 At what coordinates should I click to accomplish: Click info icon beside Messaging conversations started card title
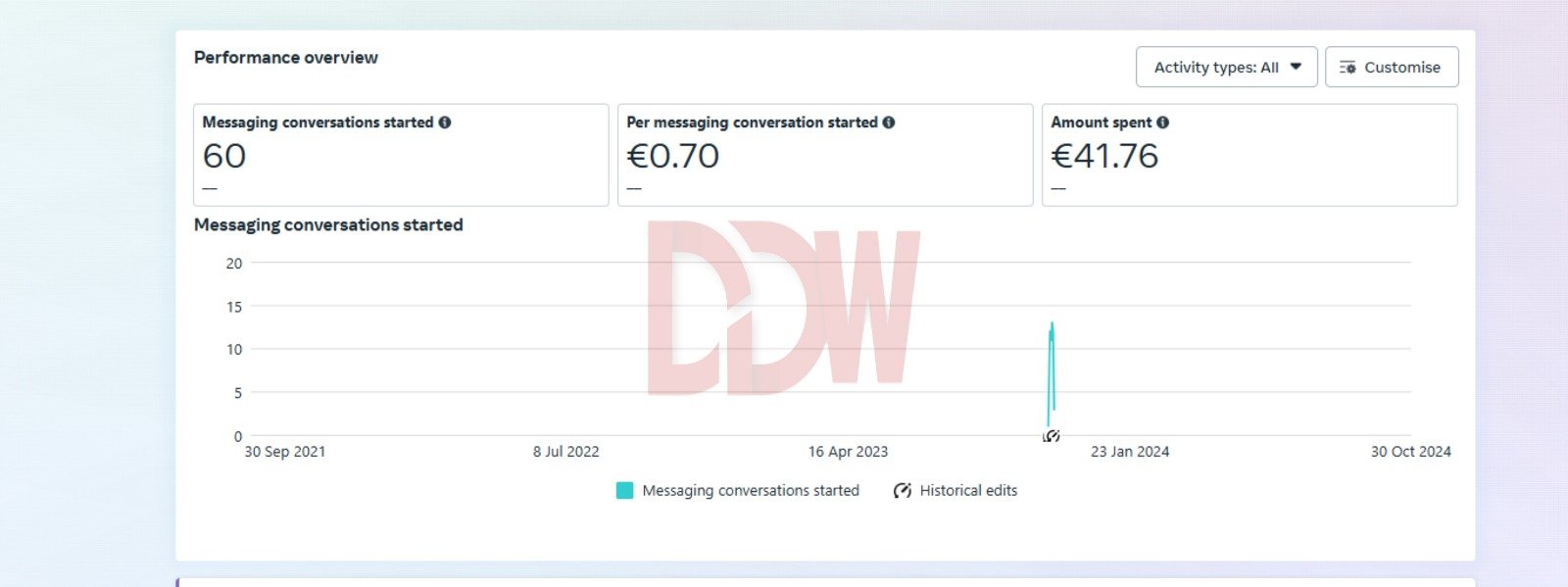coord(445,122)
